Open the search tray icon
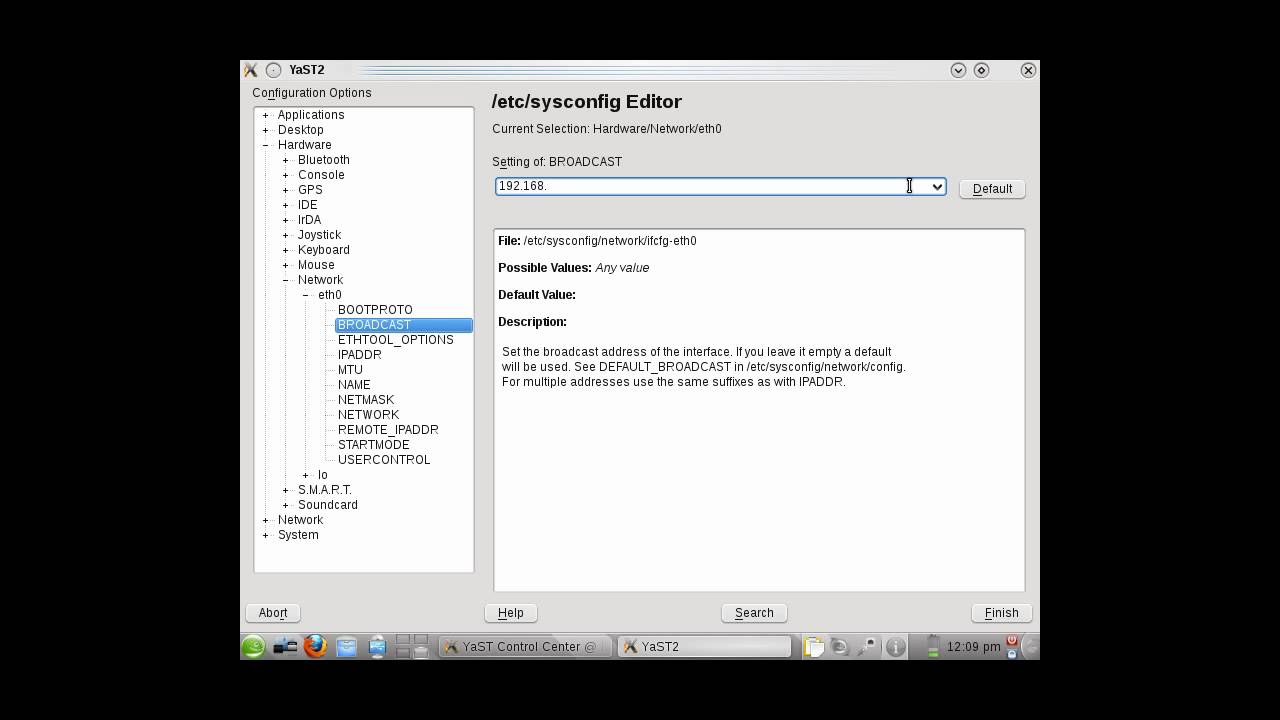Image resolution: width=1280 pixels, height=720 pixels. [867, 647]
